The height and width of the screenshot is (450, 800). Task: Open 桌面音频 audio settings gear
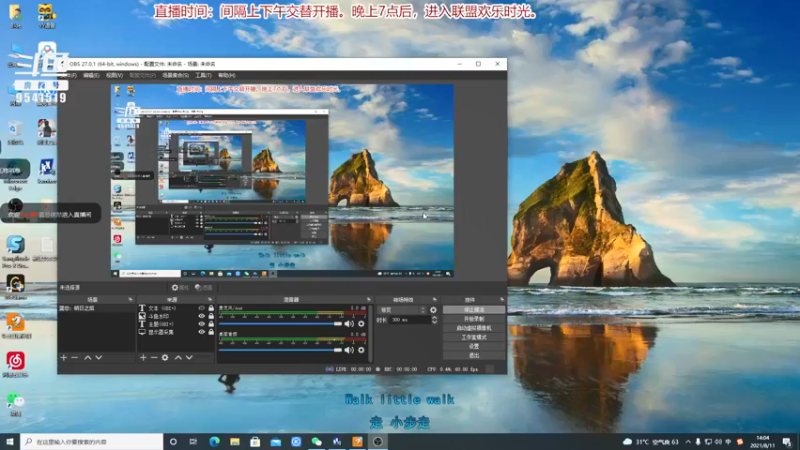click(x=361, y=350)
